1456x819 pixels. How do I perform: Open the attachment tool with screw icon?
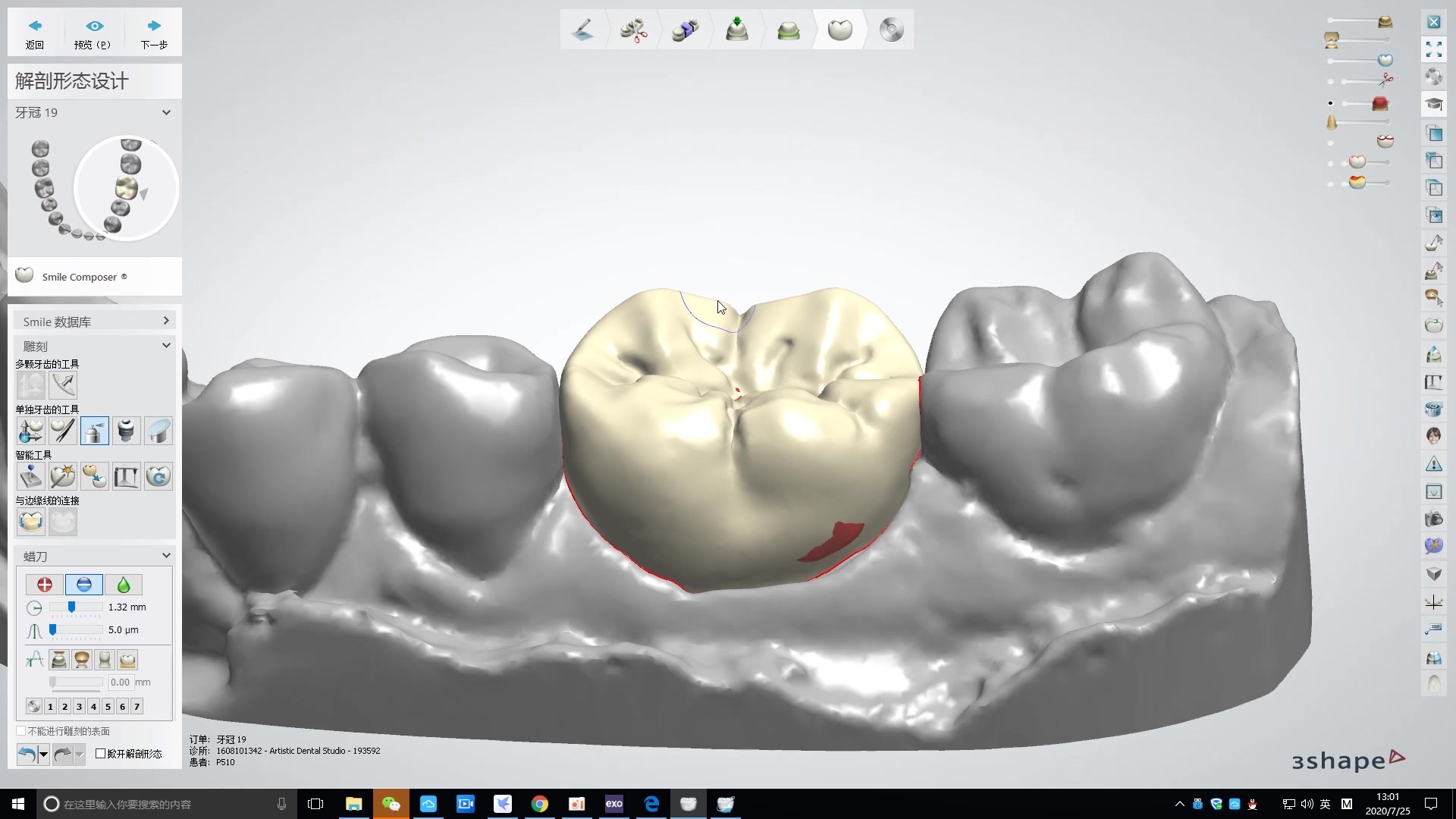click(126, 431)
